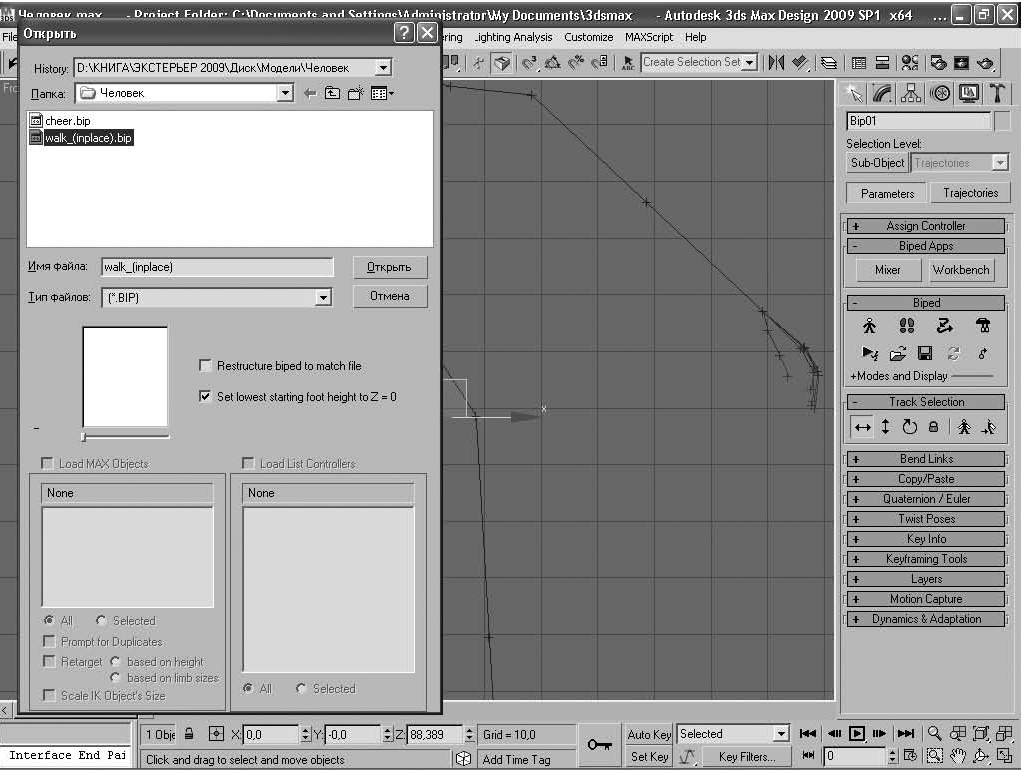Select cheer.bip in the file list
The width and height of the screenshot is (1021, 770).
[68, 121]
